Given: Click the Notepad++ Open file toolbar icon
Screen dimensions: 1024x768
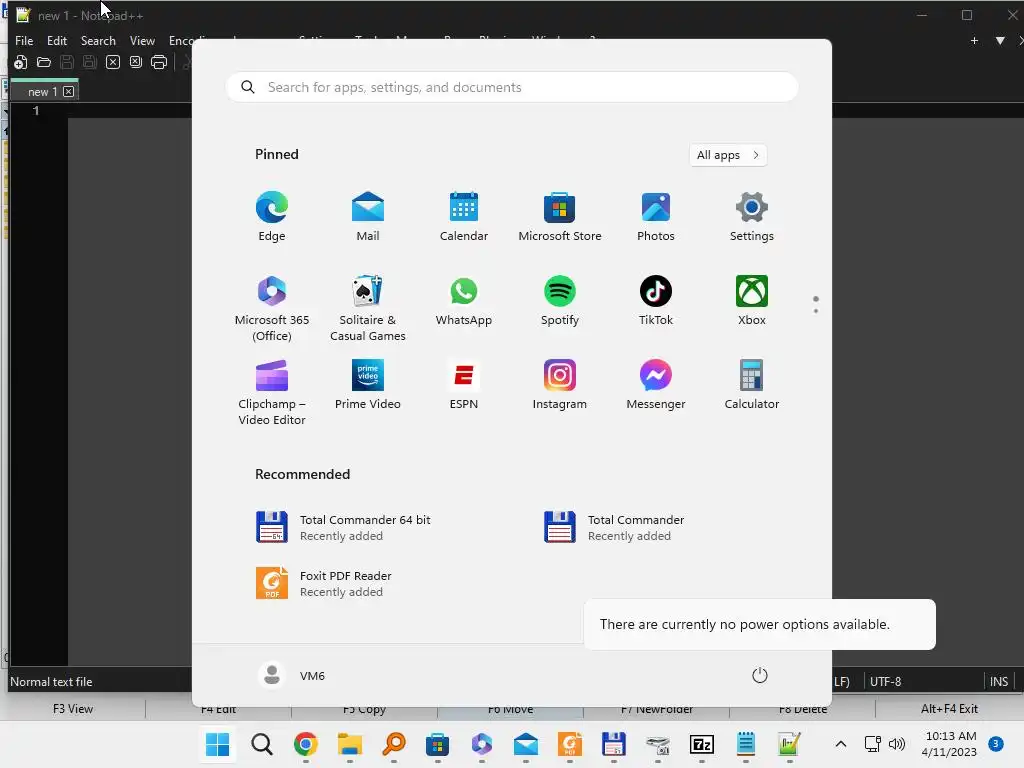Looking at the screenshot, I should pos(44,62).
